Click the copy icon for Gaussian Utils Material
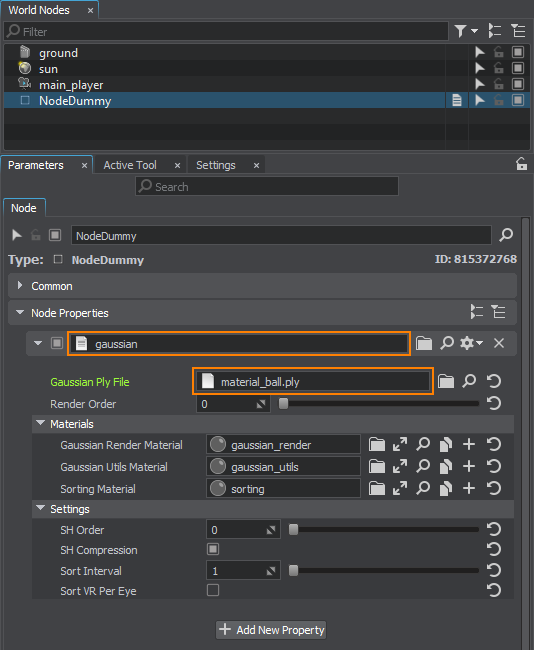The image size is (534, 650). click(446, 466)
